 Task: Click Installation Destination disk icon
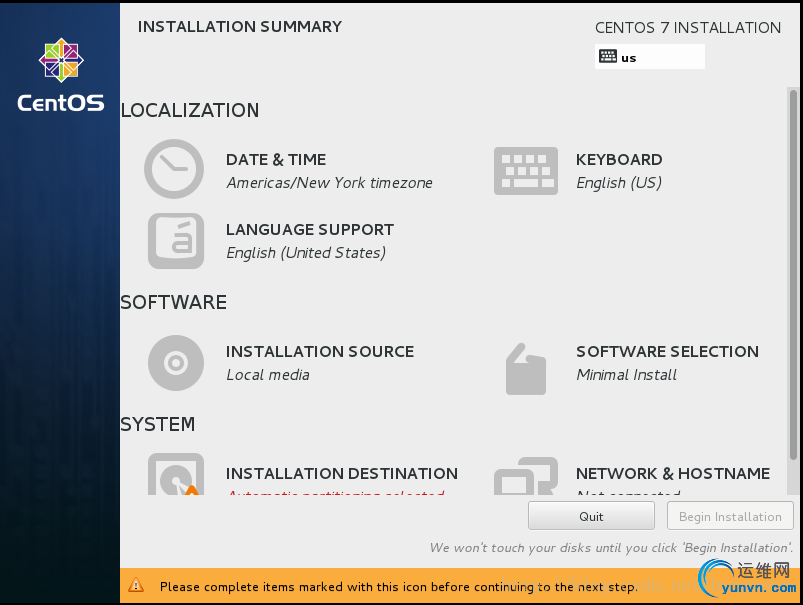pyautogui.click(x=176, y=474)
